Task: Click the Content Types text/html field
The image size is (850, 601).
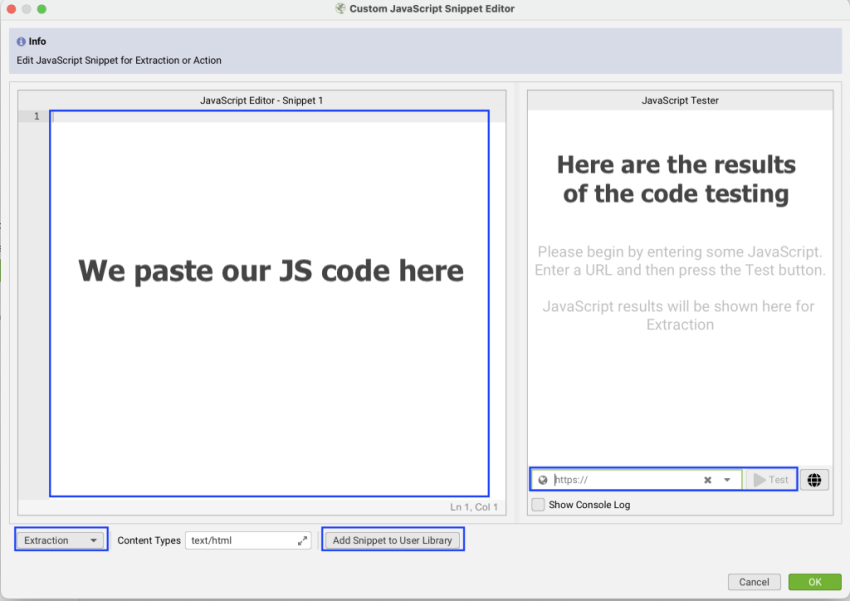Action: tap(240, 541)
